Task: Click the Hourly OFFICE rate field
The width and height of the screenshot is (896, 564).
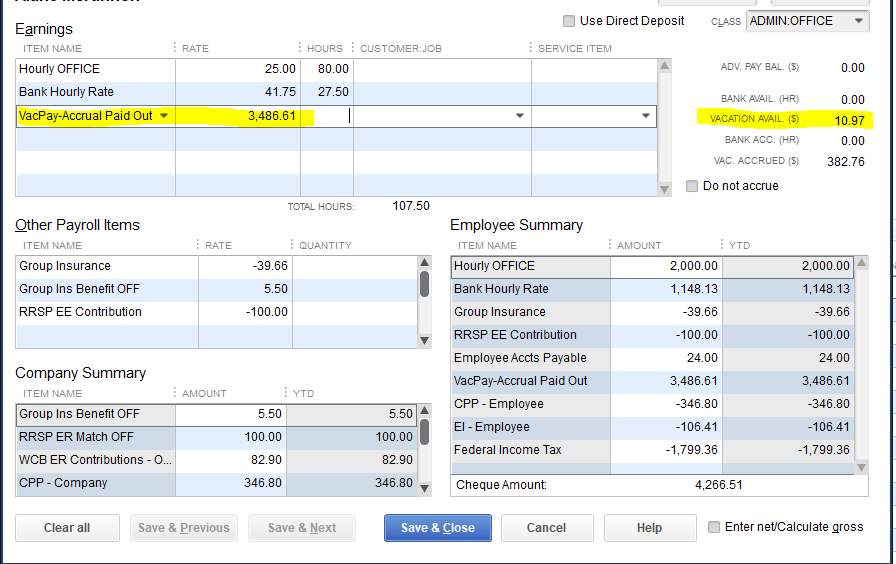Action: click(238, 69)
